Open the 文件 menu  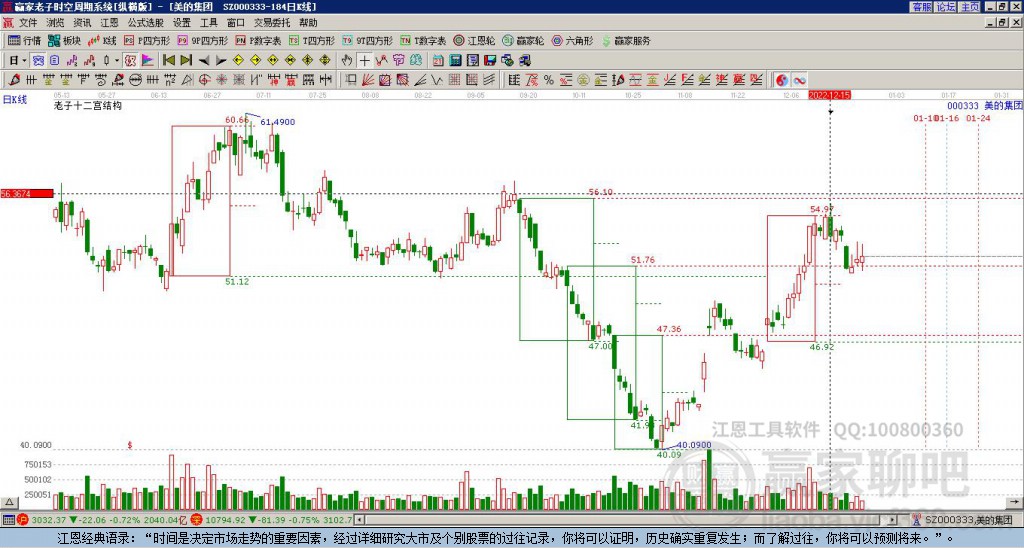28,23
